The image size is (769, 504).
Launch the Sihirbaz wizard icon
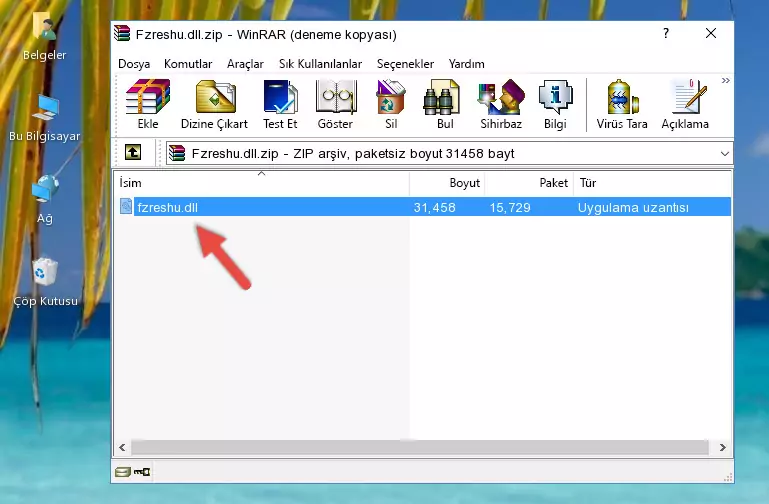[501, 97]
